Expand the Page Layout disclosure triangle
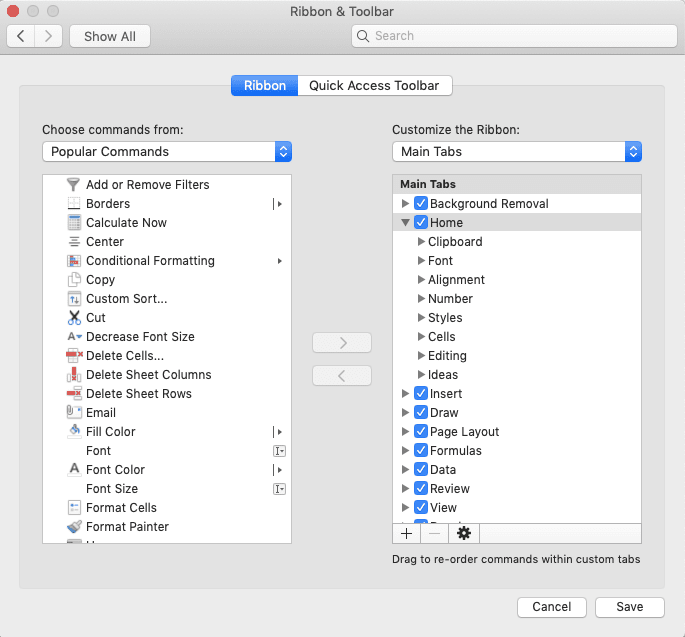Viewport: 685px width, 637px height. [x=405, y=431]
